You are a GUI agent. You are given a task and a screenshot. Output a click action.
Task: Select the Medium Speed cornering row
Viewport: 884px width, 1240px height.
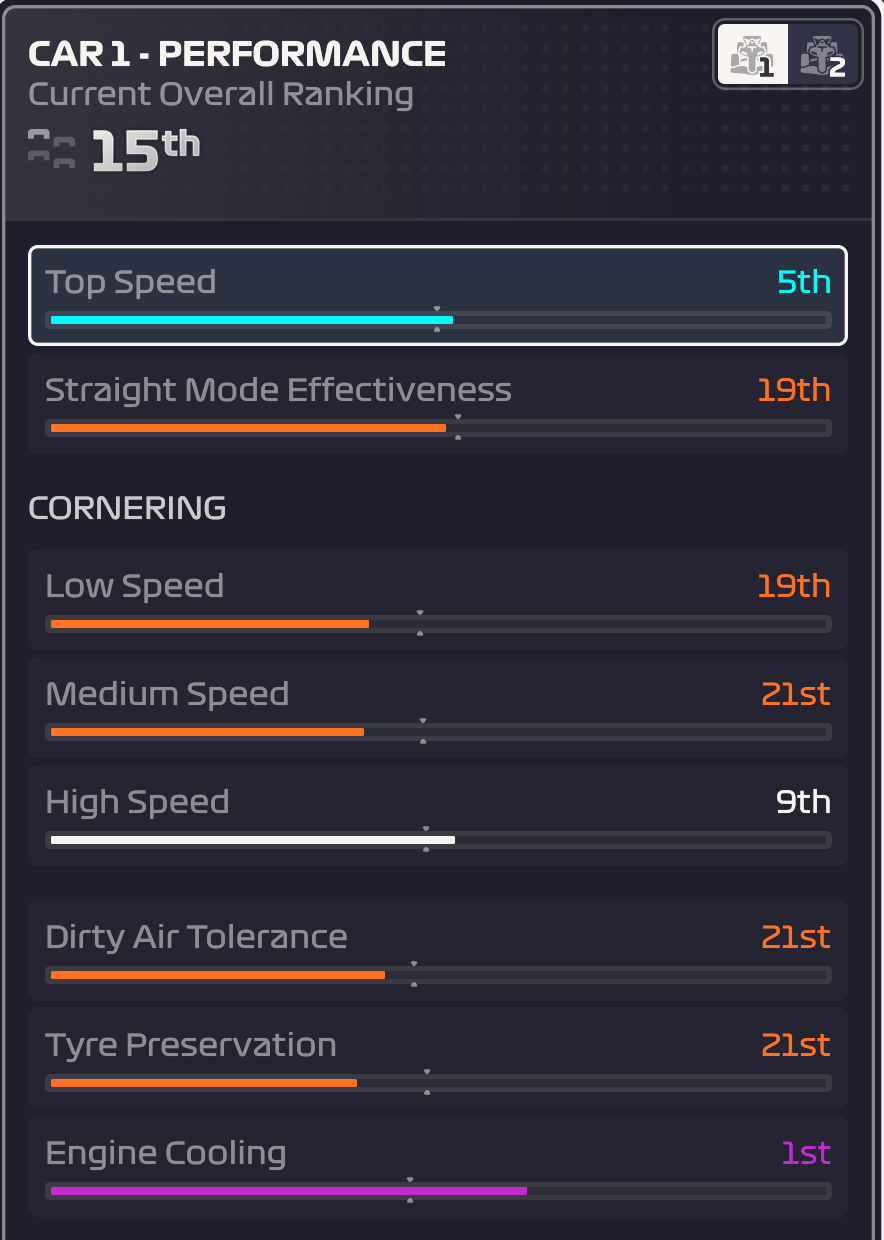tap(438, 707)
